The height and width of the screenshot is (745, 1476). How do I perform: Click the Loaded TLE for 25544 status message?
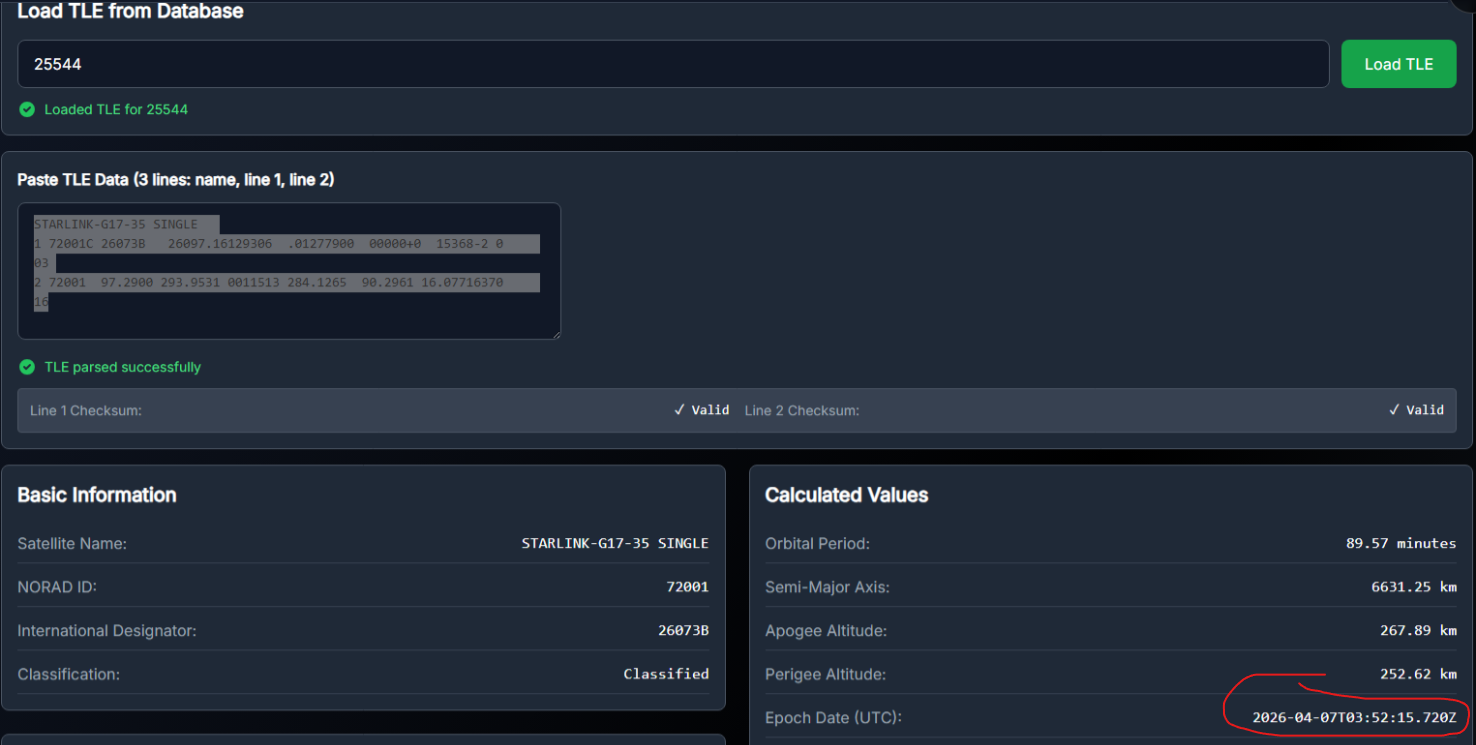tap(116, 109)
